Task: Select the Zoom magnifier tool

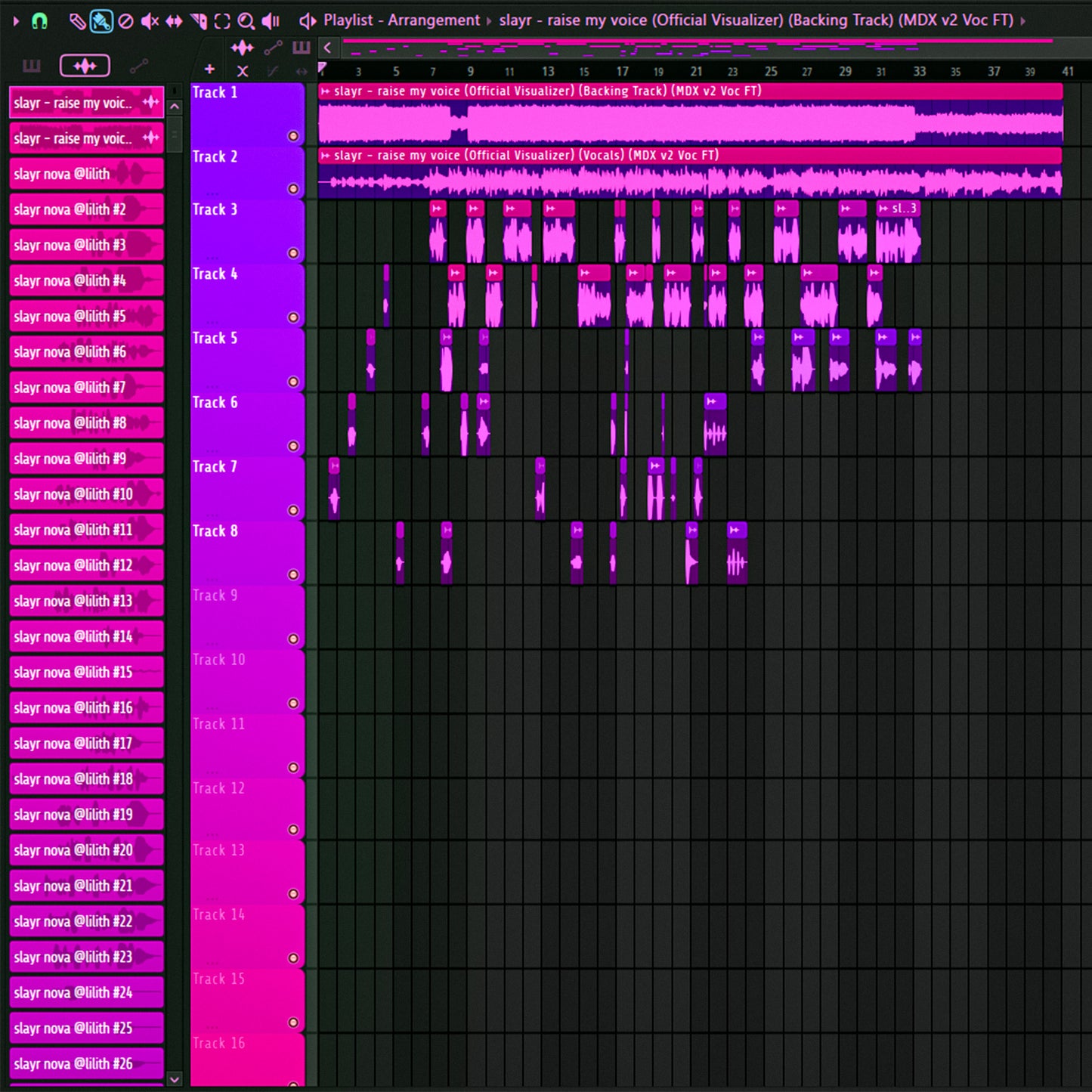Action: click(x=246, y=21)
